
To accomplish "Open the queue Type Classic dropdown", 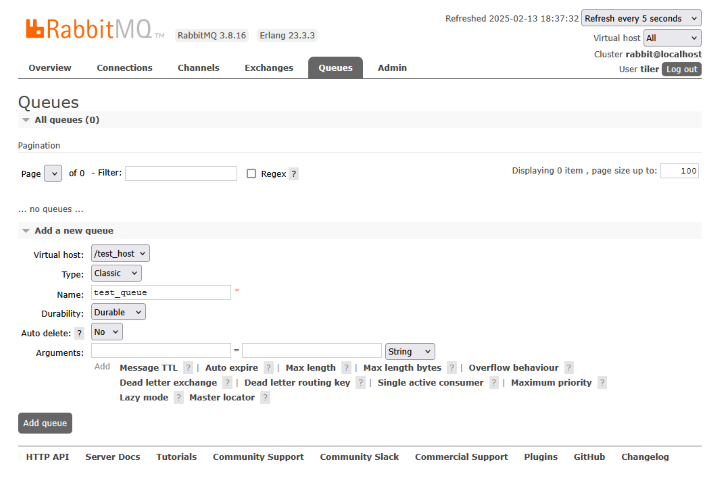I will [116, 273].
